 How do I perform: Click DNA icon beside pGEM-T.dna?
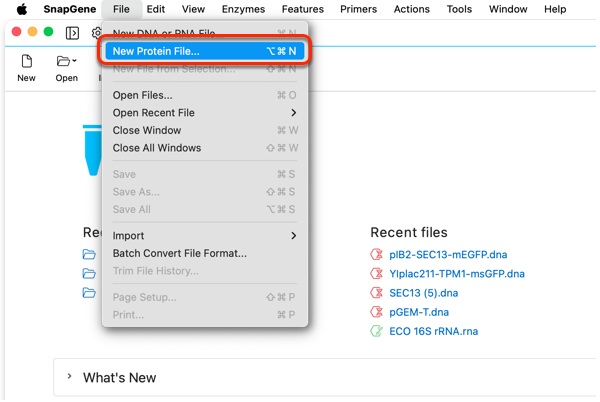[377, 312]
